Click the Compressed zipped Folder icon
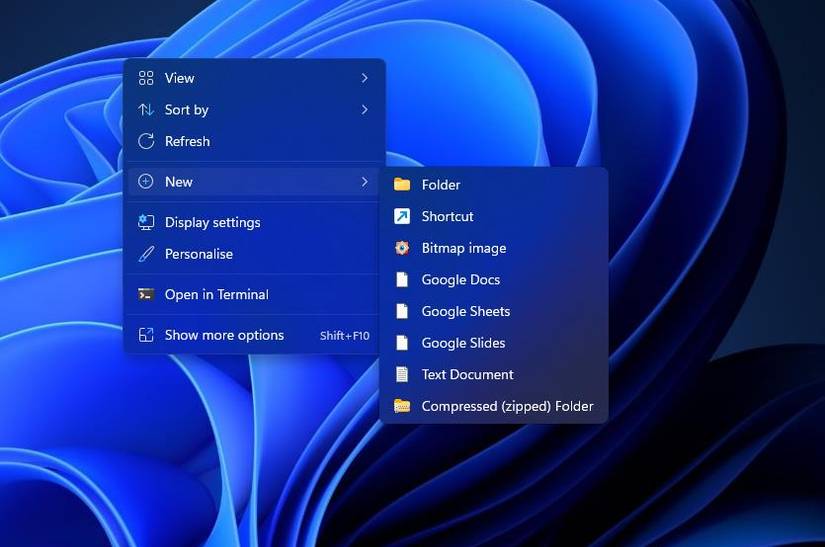 click(x=402, y=406)
